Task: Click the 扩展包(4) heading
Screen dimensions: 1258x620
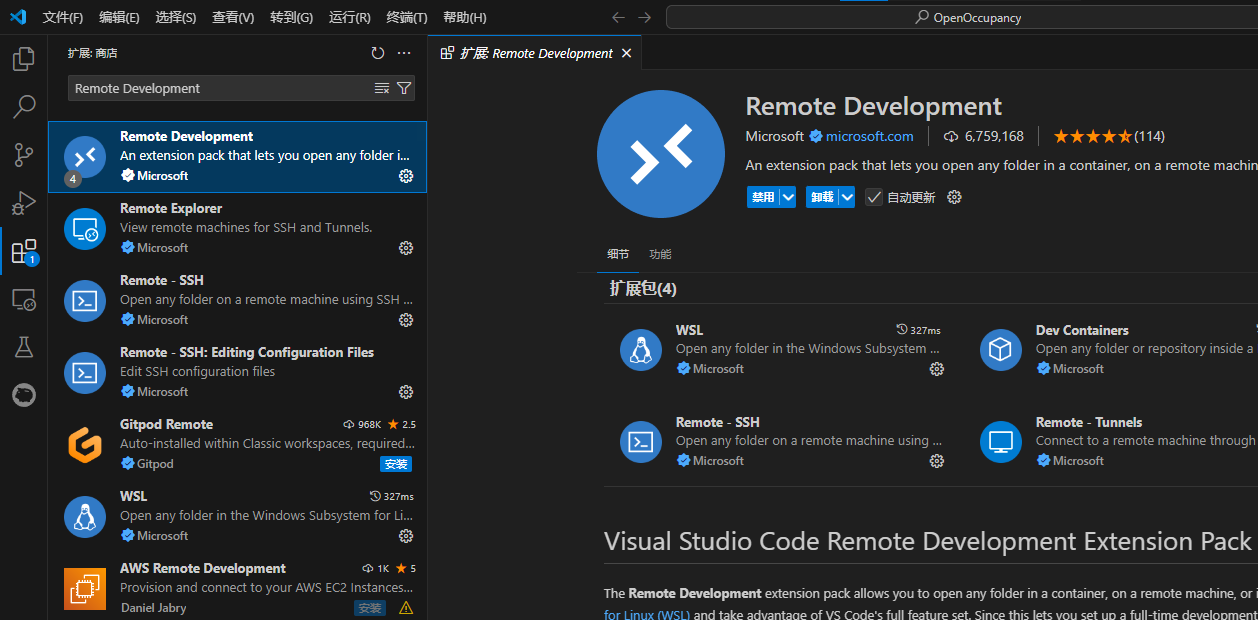Action: [643, 289]
